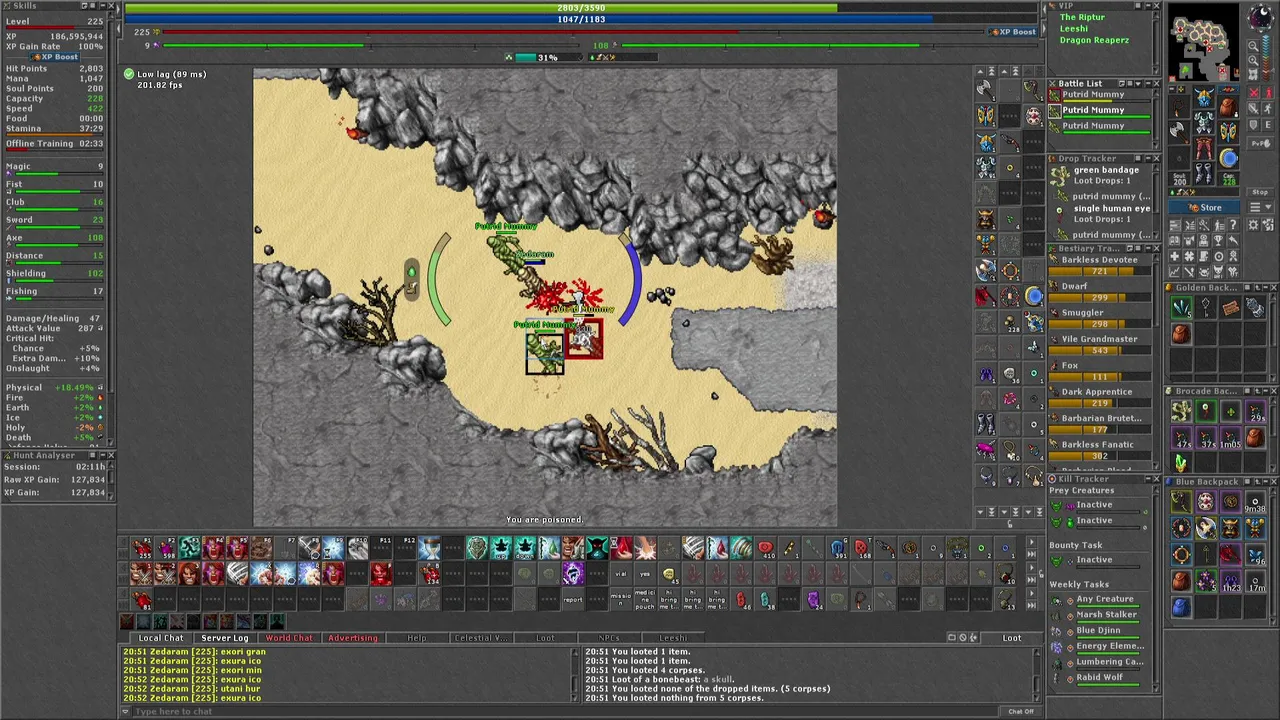Select the Loot tab in right chat pane
The image size is (1280, 720).
(1012, 638)
